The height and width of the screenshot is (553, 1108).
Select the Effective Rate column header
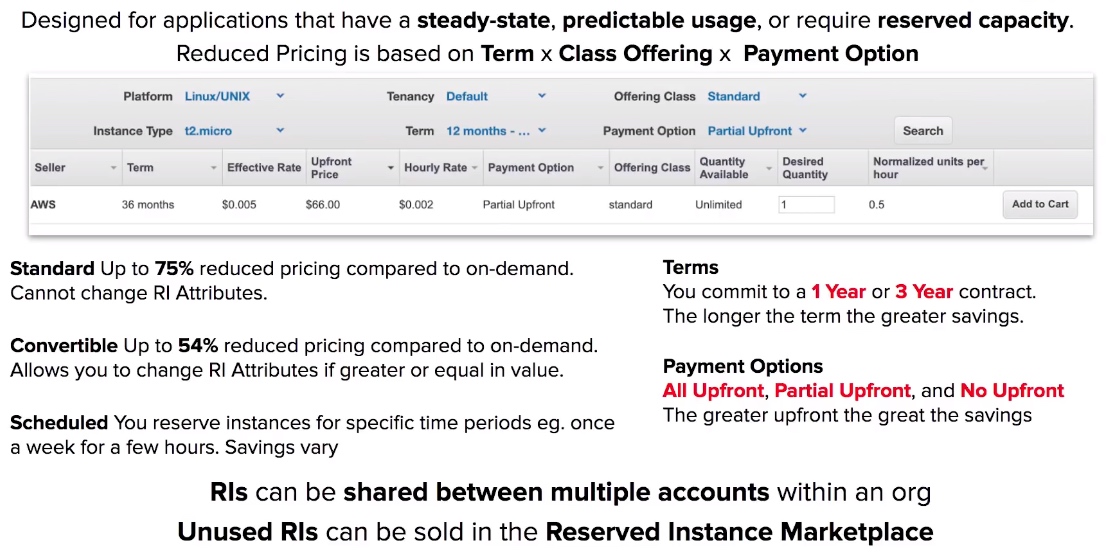264,168
